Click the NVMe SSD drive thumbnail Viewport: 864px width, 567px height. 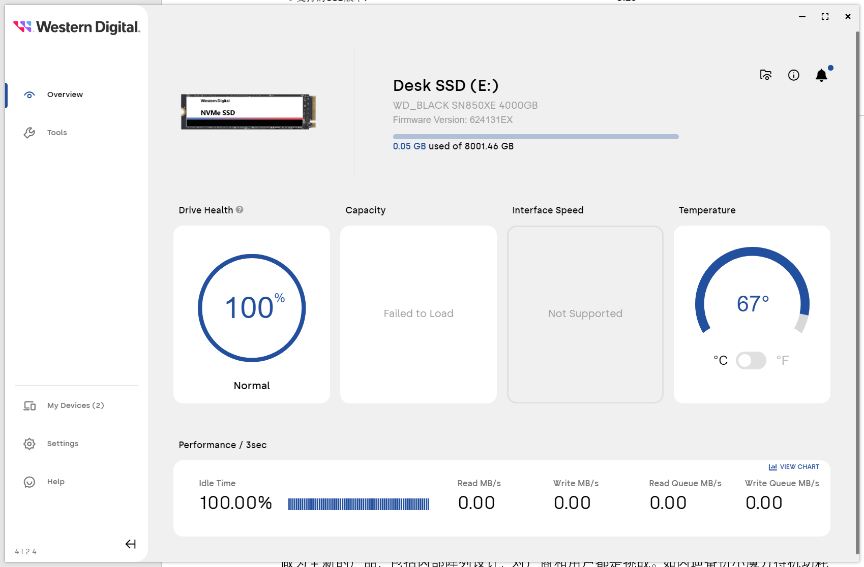click(x=249, y=112)
